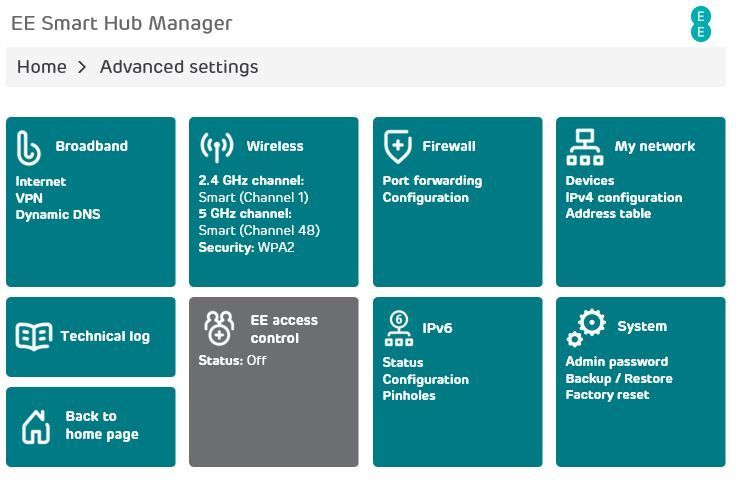Open Wireless via the antenna icon
Viewport: 747px width, 497px height.
[x=217, y=147]
